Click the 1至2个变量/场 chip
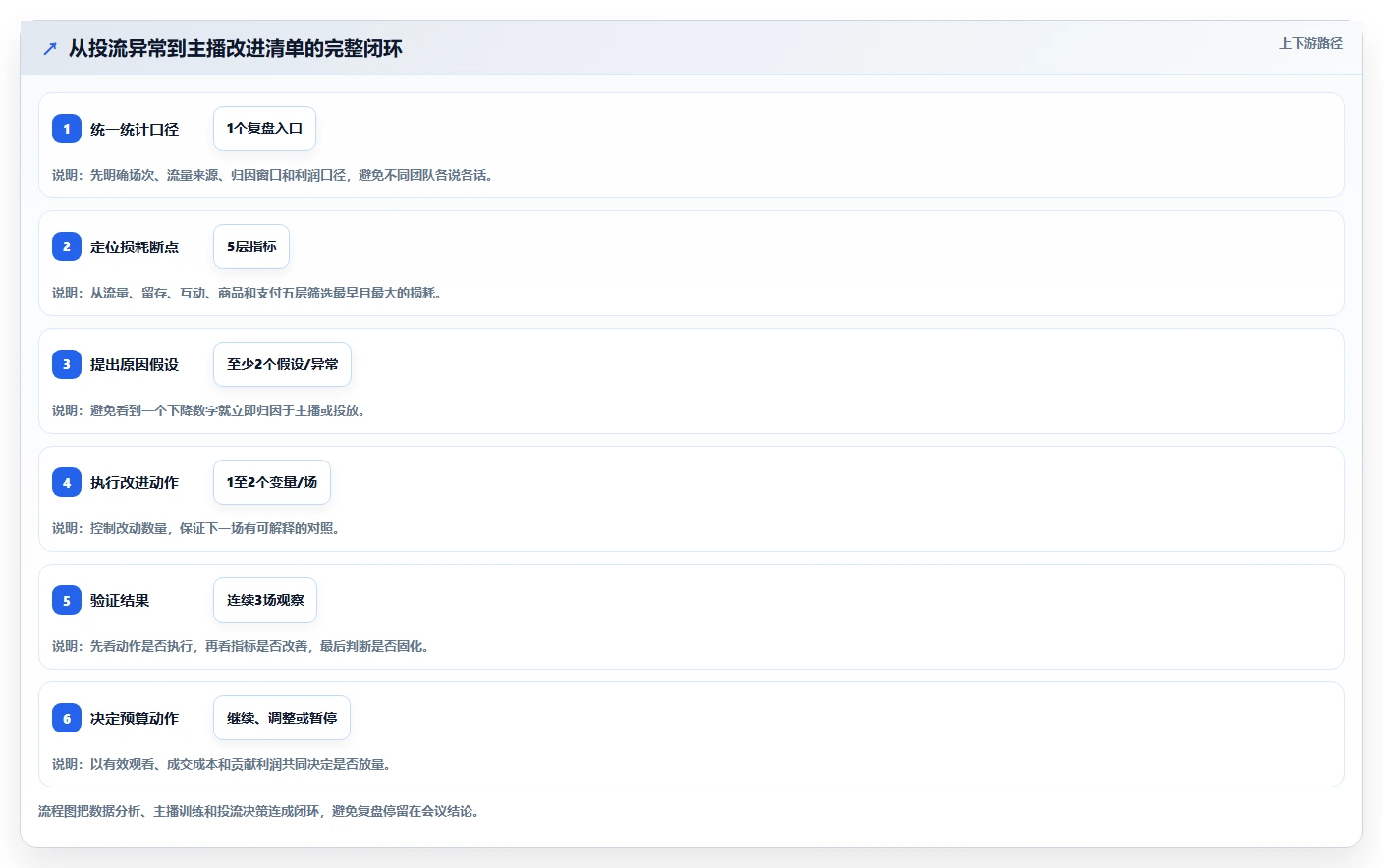This screenshot has height=868, width=1383. 272,482
